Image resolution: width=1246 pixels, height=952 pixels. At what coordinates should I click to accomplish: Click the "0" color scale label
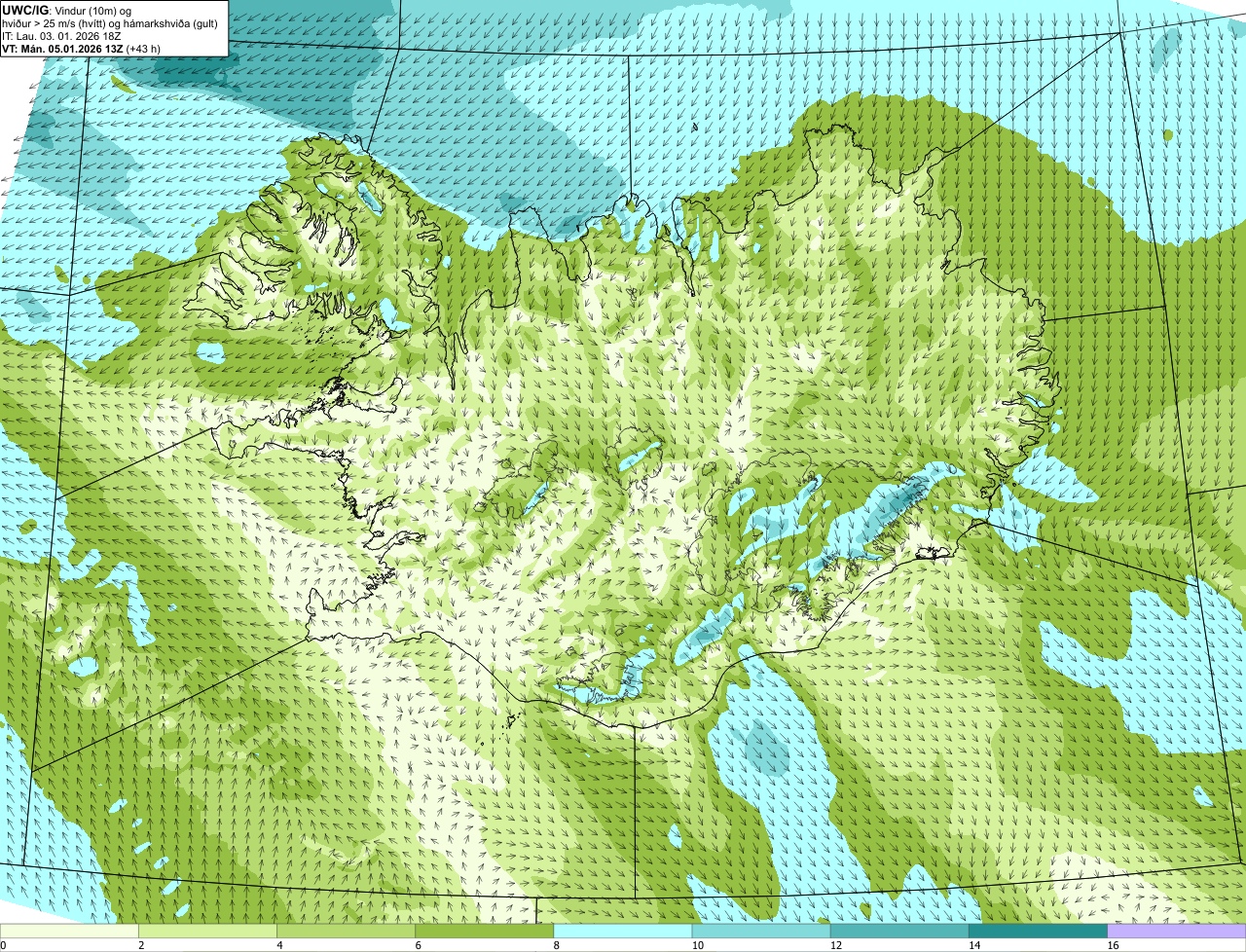(3, 945)
